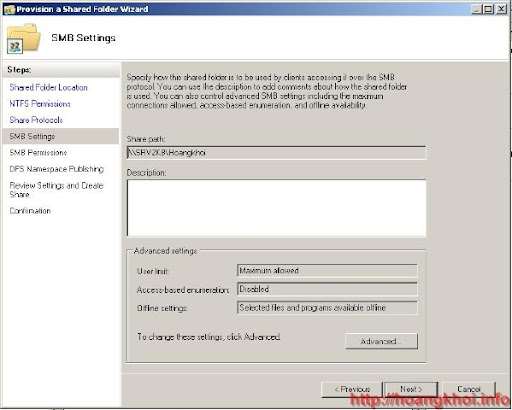Jump to Share Protocols step
The height and width of the screenshot is (410, 512).
pos(36,120)
